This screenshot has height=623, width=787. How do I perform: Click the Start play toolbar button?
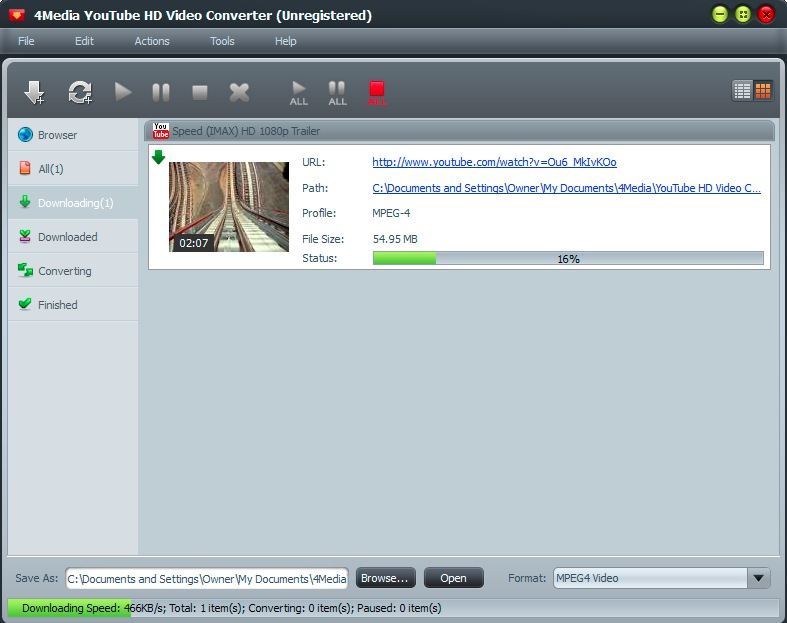point(122,92)
